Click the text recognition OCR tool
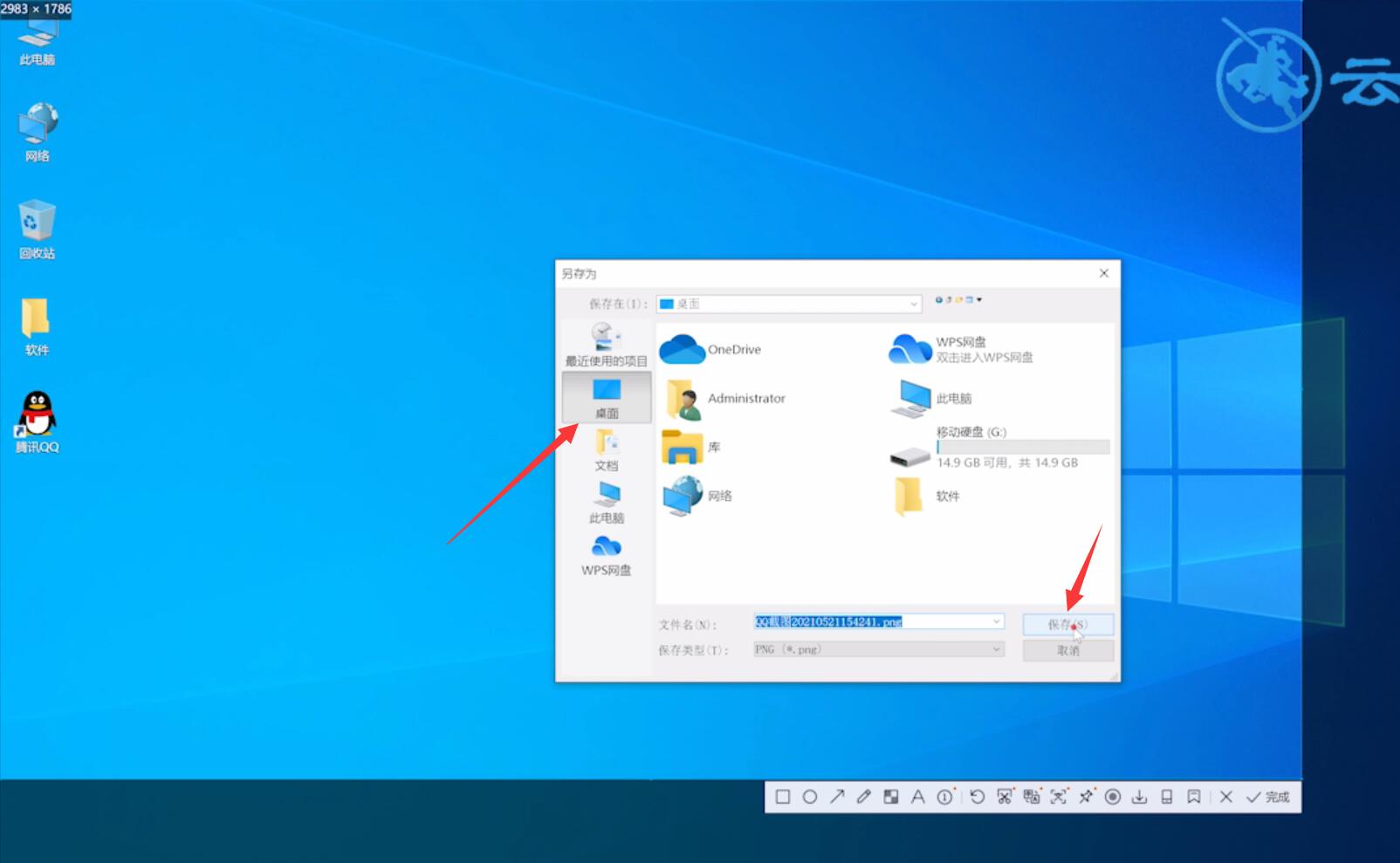The width and height of the screenshot is (1400, 863). [1059, 797]
